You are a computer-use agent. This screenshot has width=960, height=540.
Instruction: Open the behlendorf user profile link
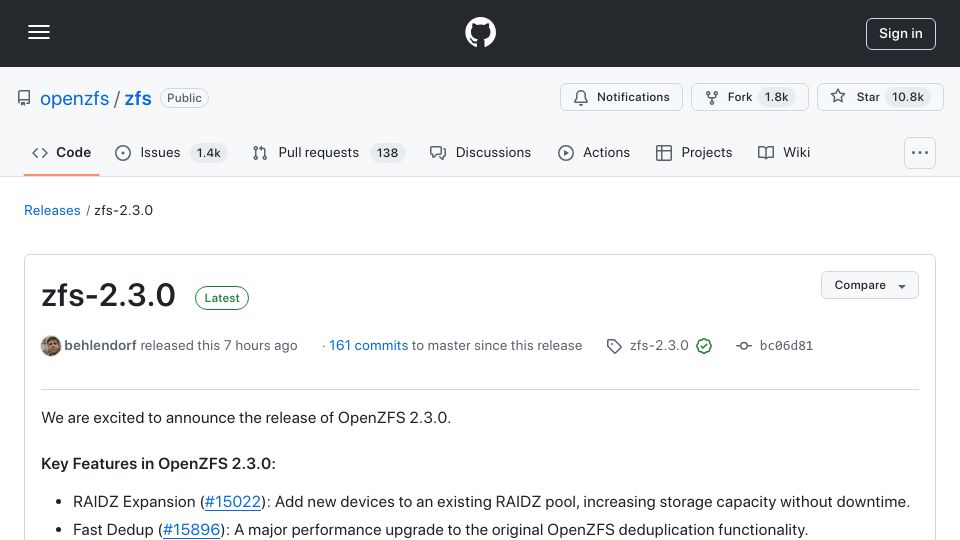click(100, 345)
